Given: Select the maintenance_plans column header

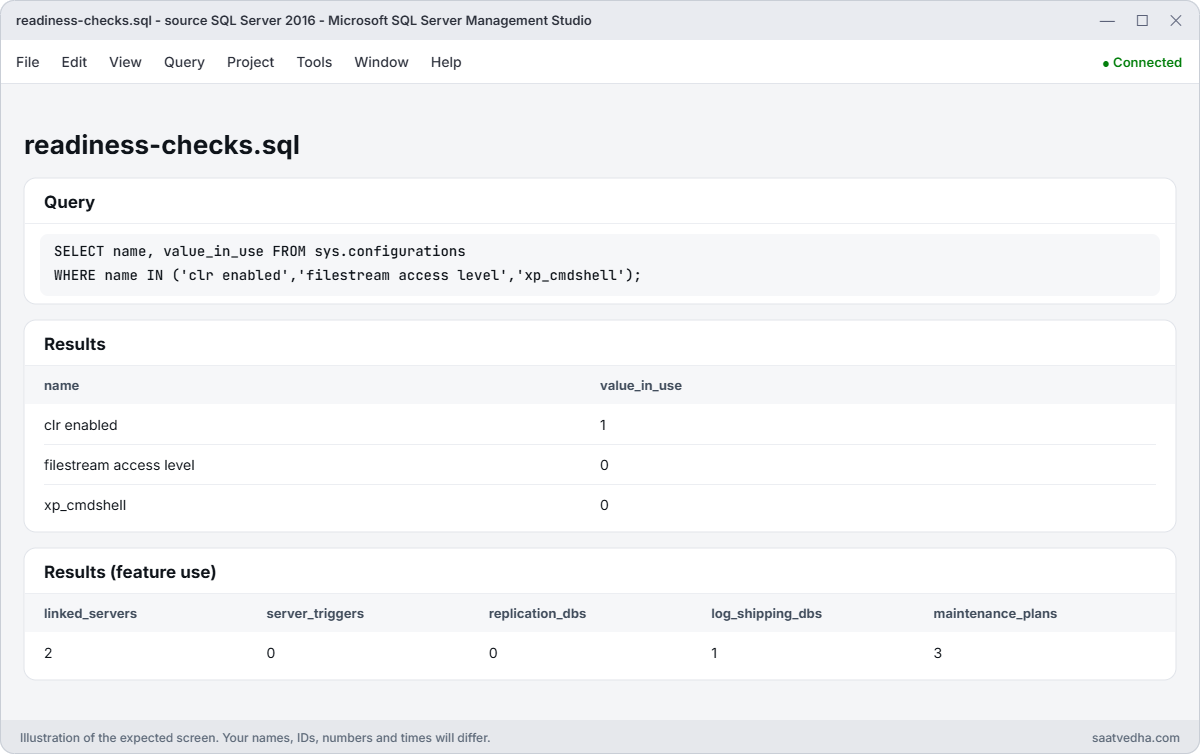Looking at the screenshot, I should [995, 613].
